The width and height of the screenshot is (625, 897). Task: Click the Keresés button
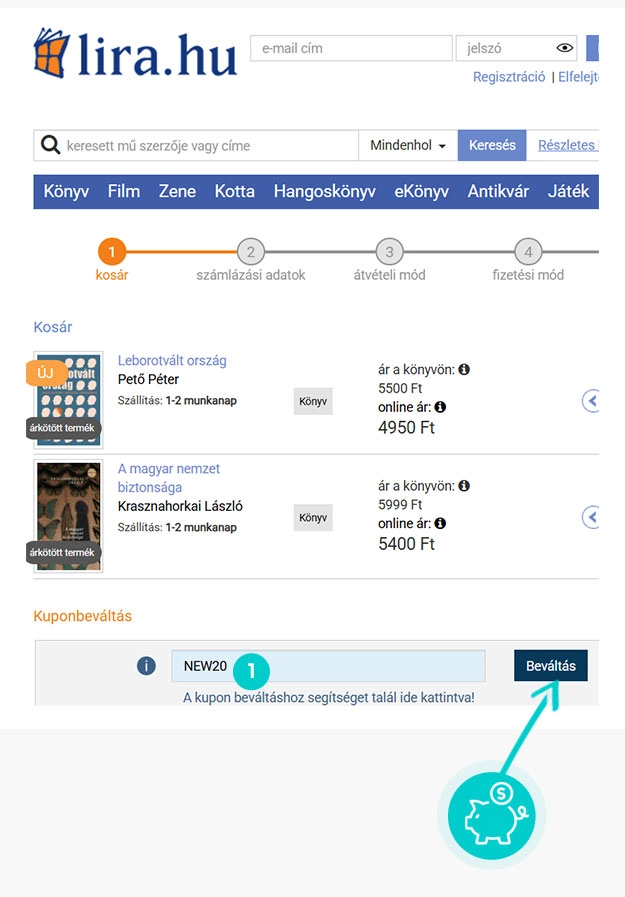click(x=492, y=145)
